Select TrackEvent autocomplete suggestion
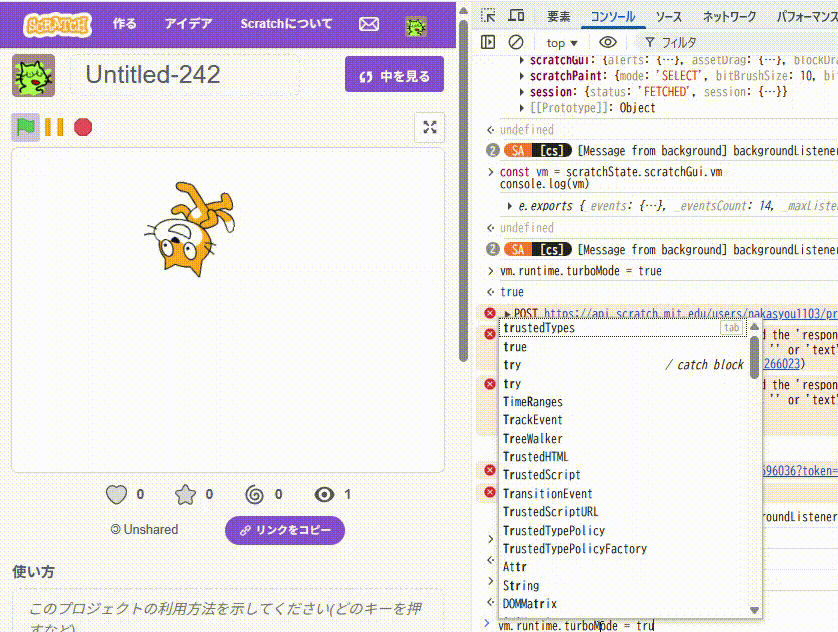 (623, 420)
